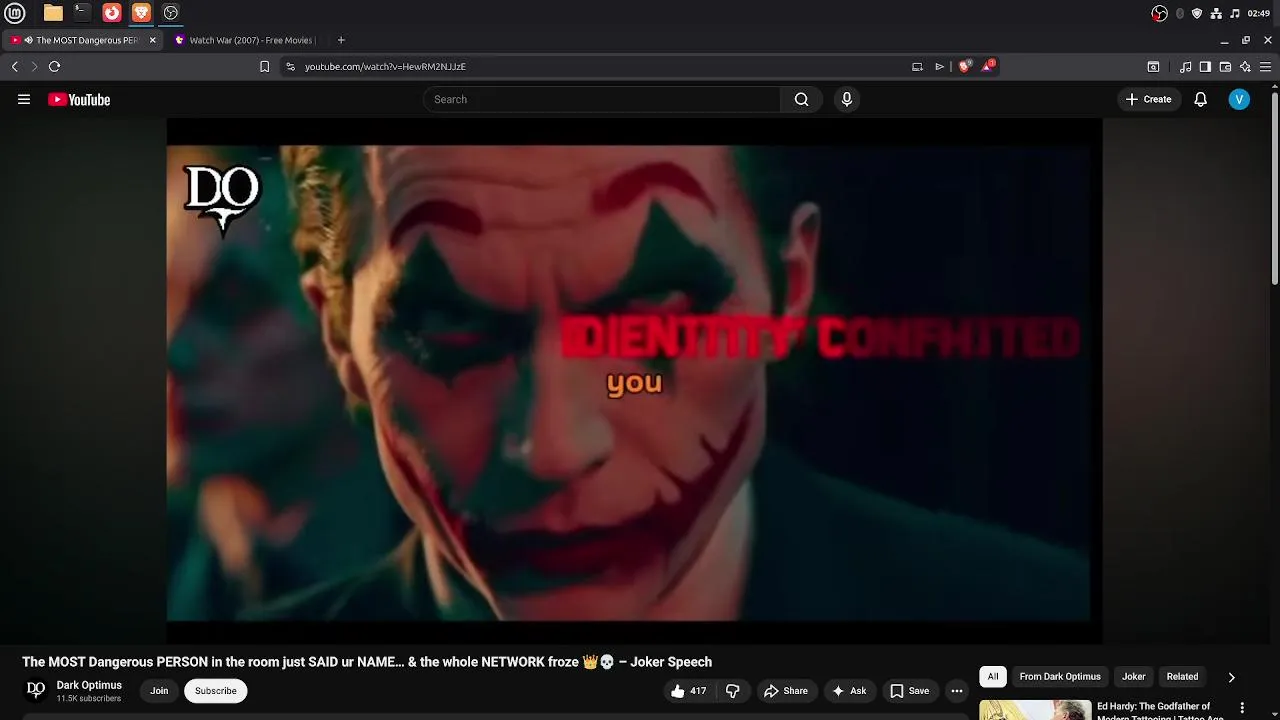Select the Related filter chip
Screen dimensions: 1280x720
[x=1182, y=677]
